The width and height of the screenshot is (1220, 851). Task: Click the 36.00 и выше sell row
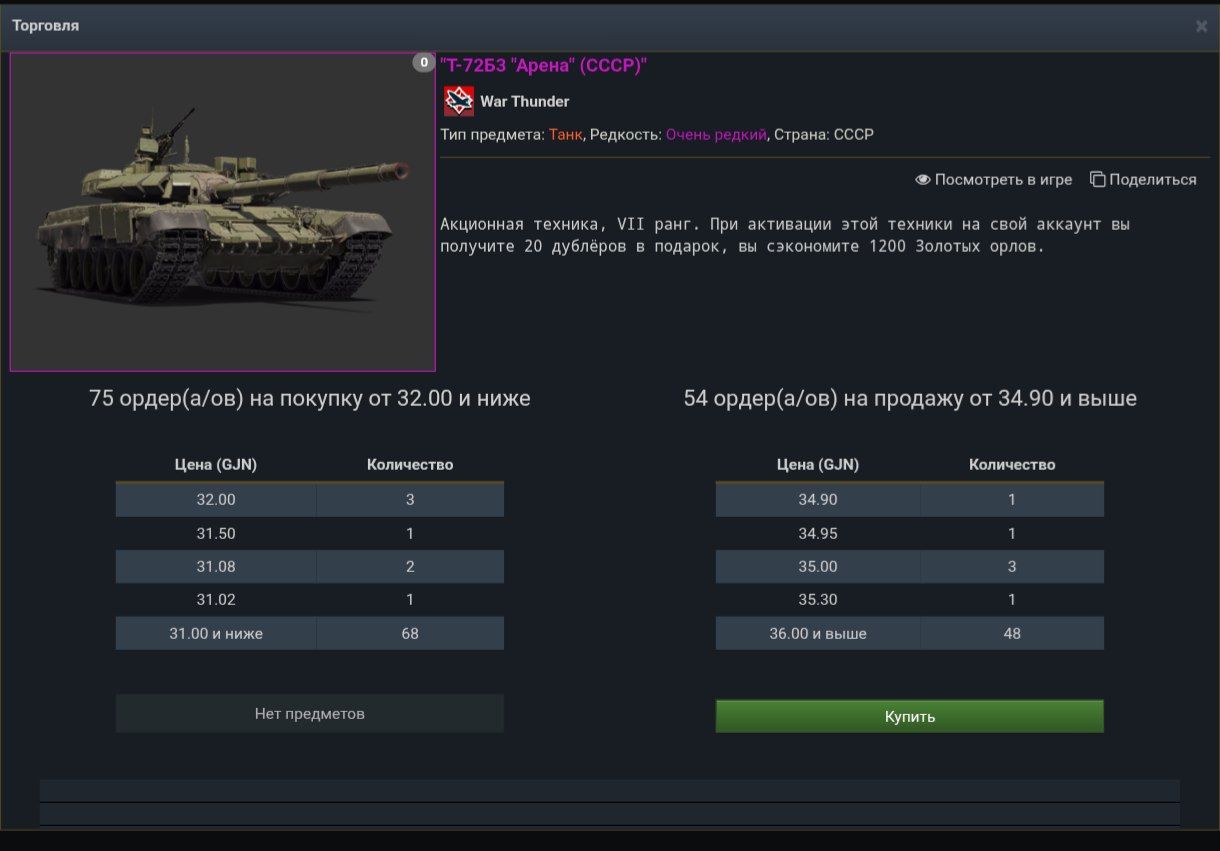click(909, 633)
